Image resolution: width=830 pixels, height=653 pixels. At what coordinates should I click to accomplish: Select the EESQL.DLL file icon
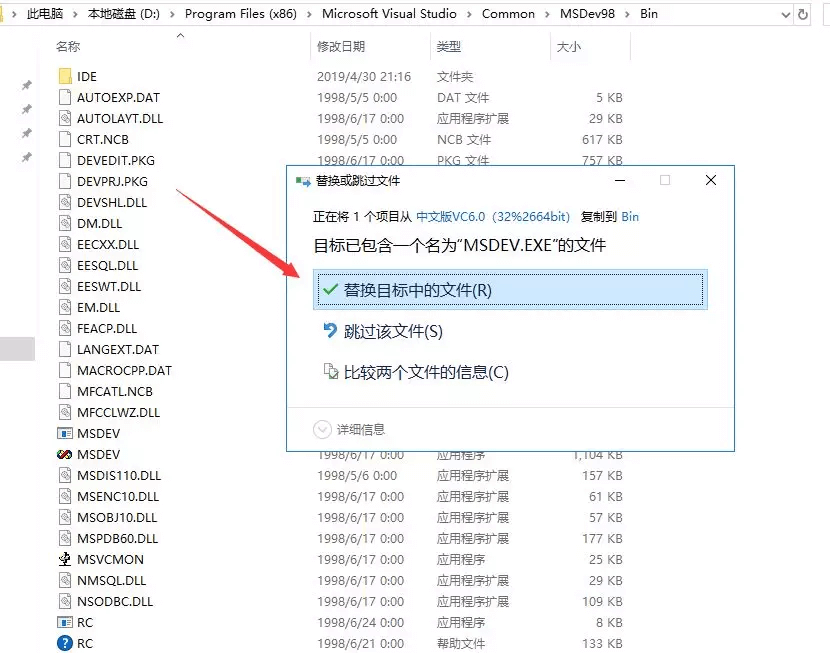65,265
